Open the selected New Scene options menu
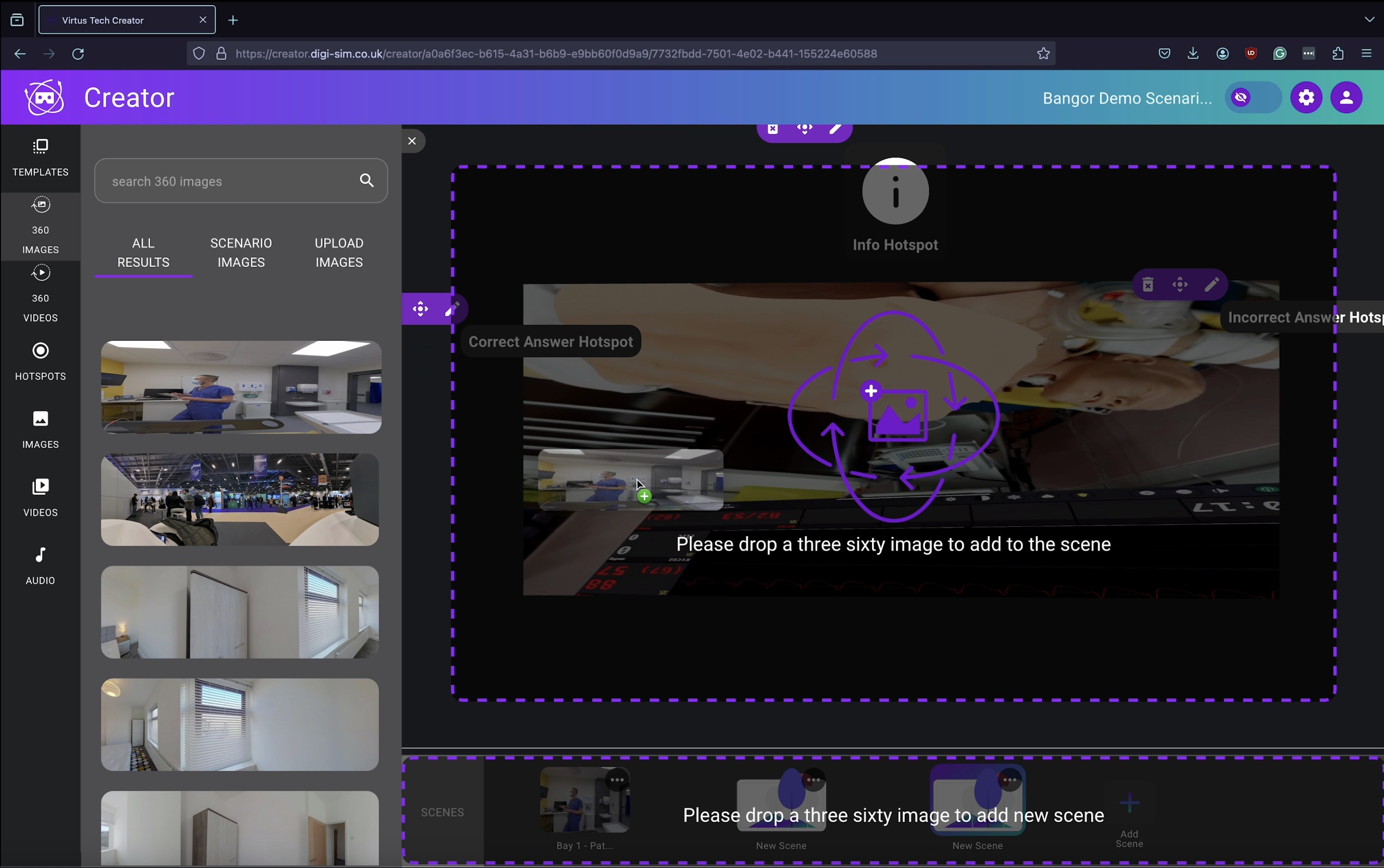Image resolution: width=1384 pixels, height=868 pixels. click(1010, 780)
